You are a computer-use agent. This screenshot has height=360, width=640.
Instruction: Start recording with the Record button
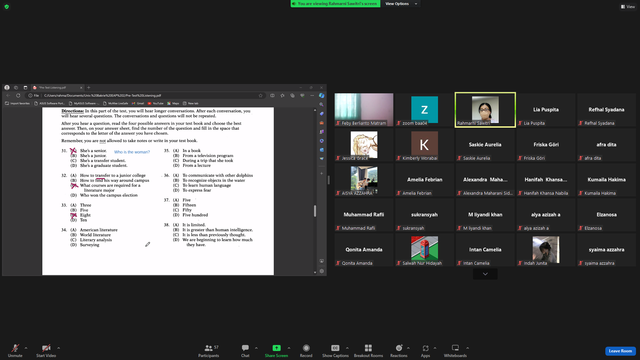tap(306, 350)
